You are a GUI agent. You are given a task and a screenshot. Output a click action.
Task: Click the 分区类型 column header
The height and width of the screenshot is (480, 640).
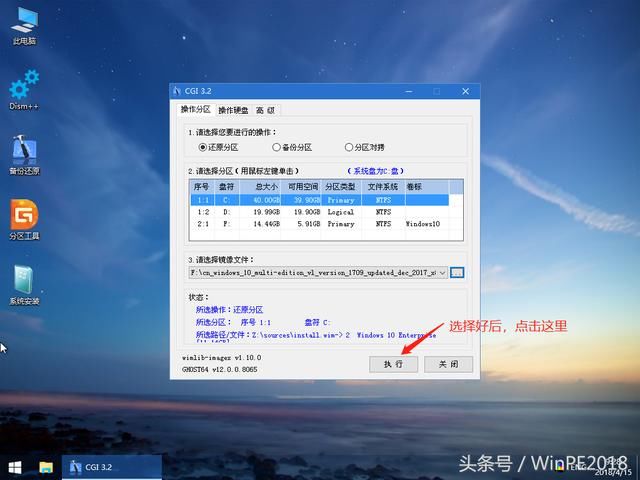[341, 187]
